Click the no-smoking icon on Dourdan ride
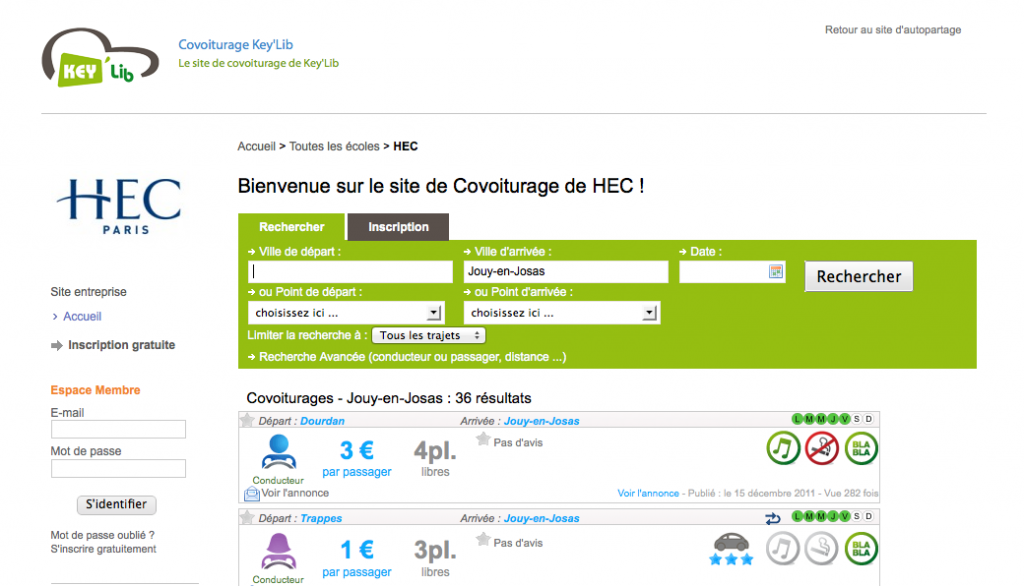The image size is (1024, 586). 822,448
